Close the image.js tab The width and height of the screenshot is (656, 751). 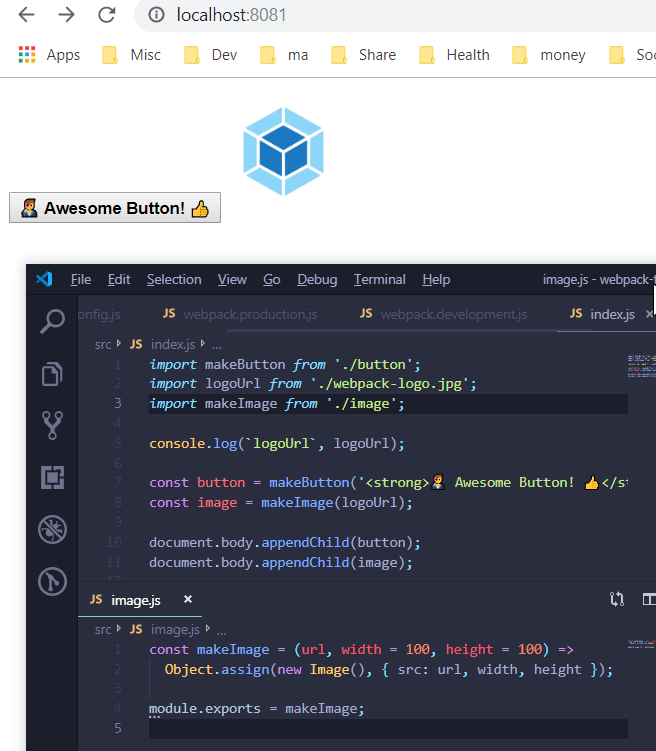[x=188, y=600]
